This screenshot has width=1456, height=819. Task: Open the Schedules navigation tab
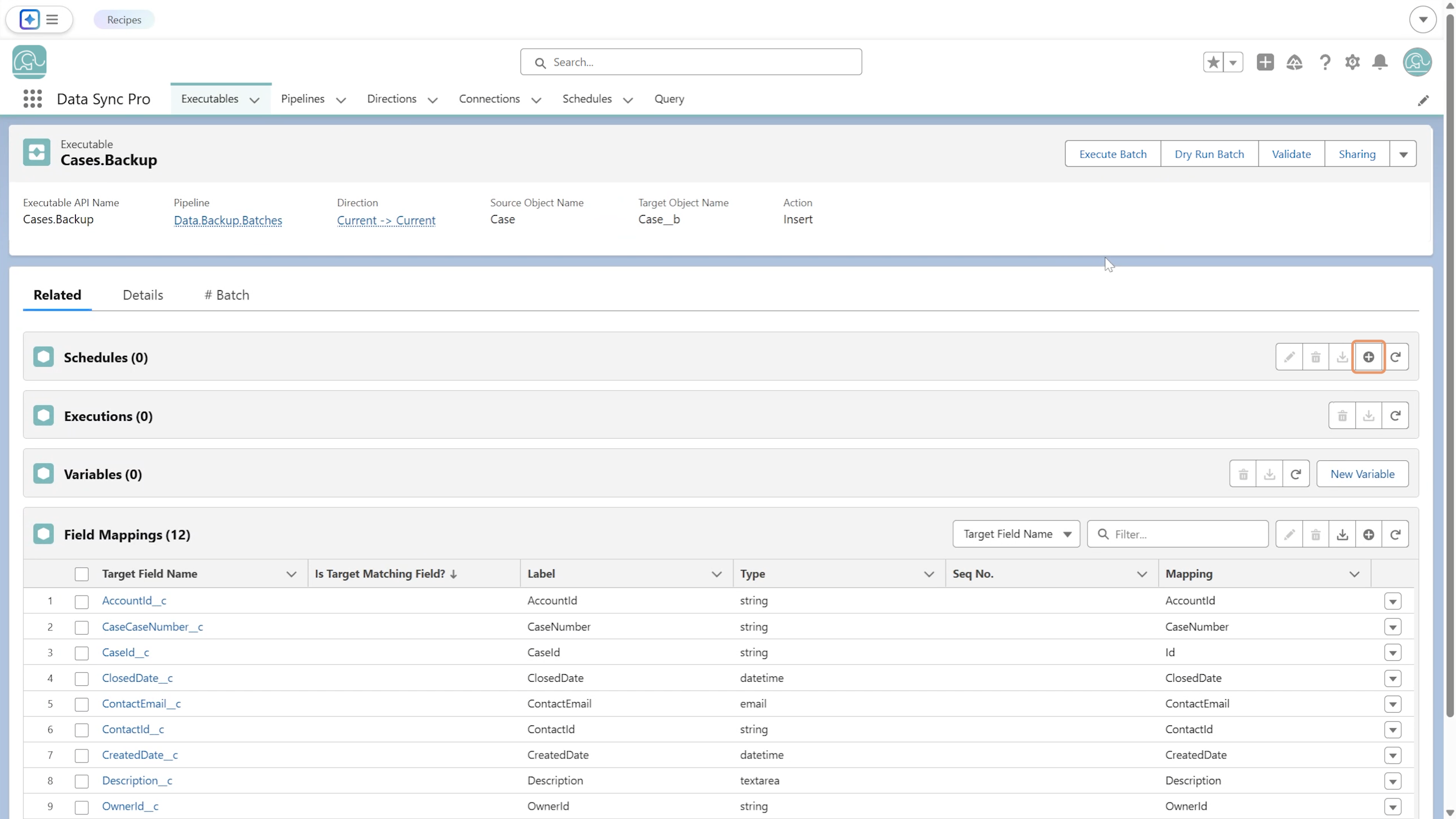tap(587, 99)
